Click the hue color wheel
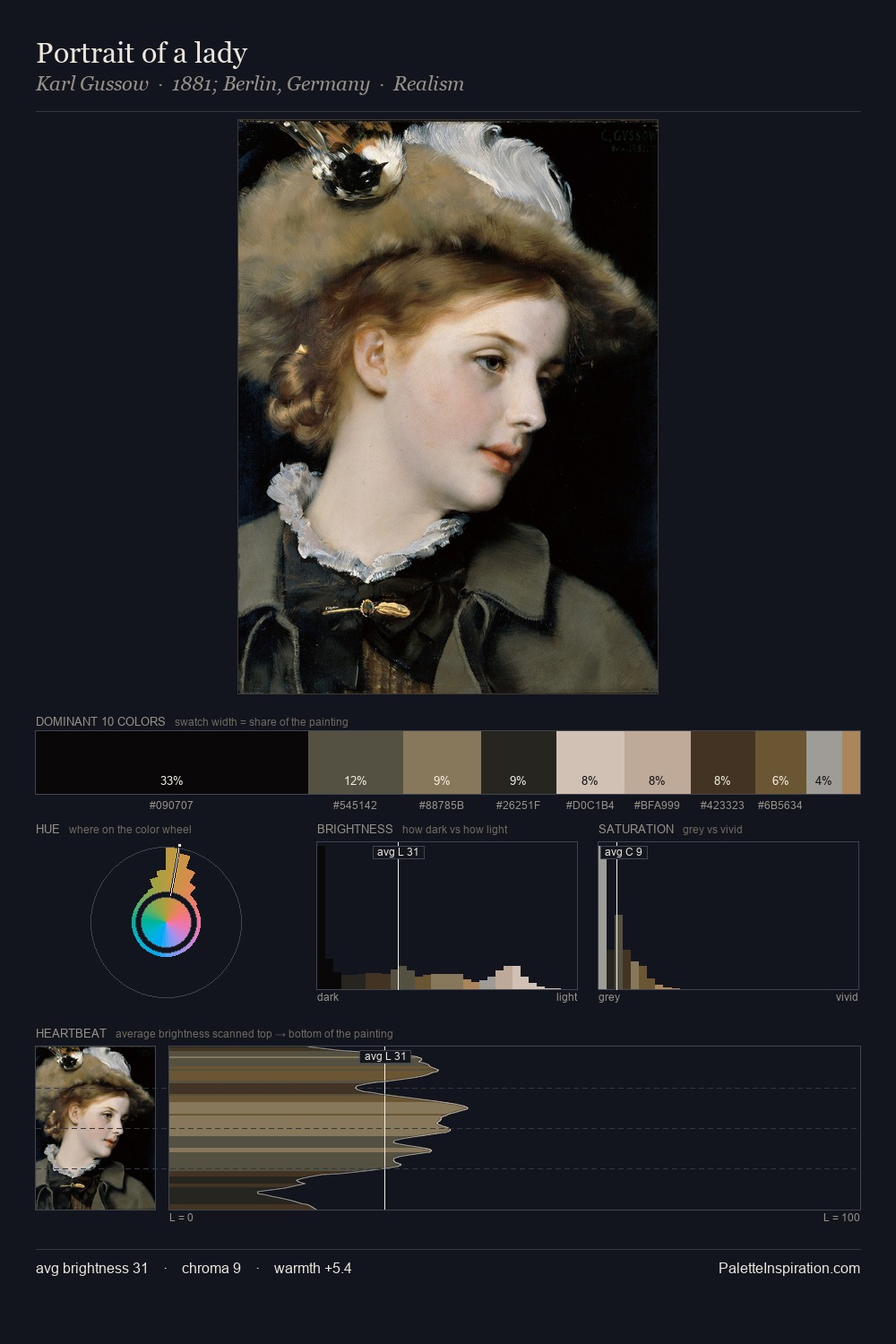Viewport: 896px width, 1344px height. tap(166, 922)
